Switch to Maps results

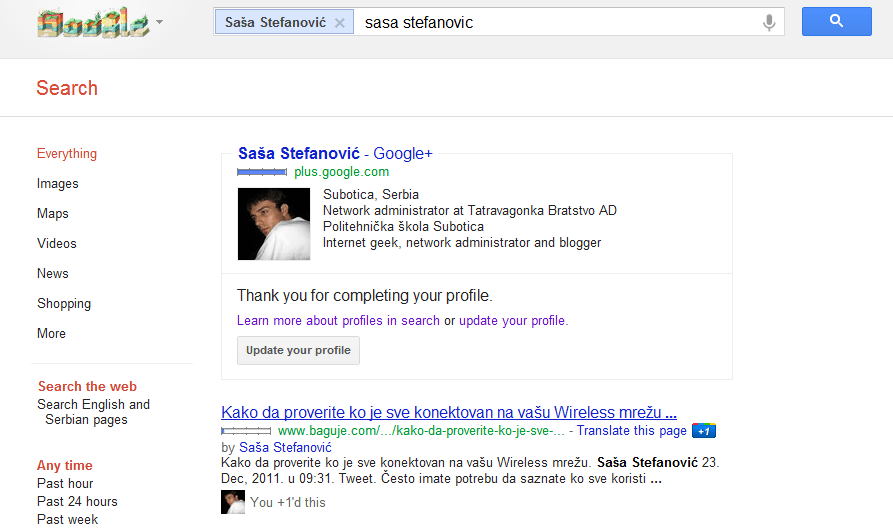pyautogui.click(x=52, y=213)
